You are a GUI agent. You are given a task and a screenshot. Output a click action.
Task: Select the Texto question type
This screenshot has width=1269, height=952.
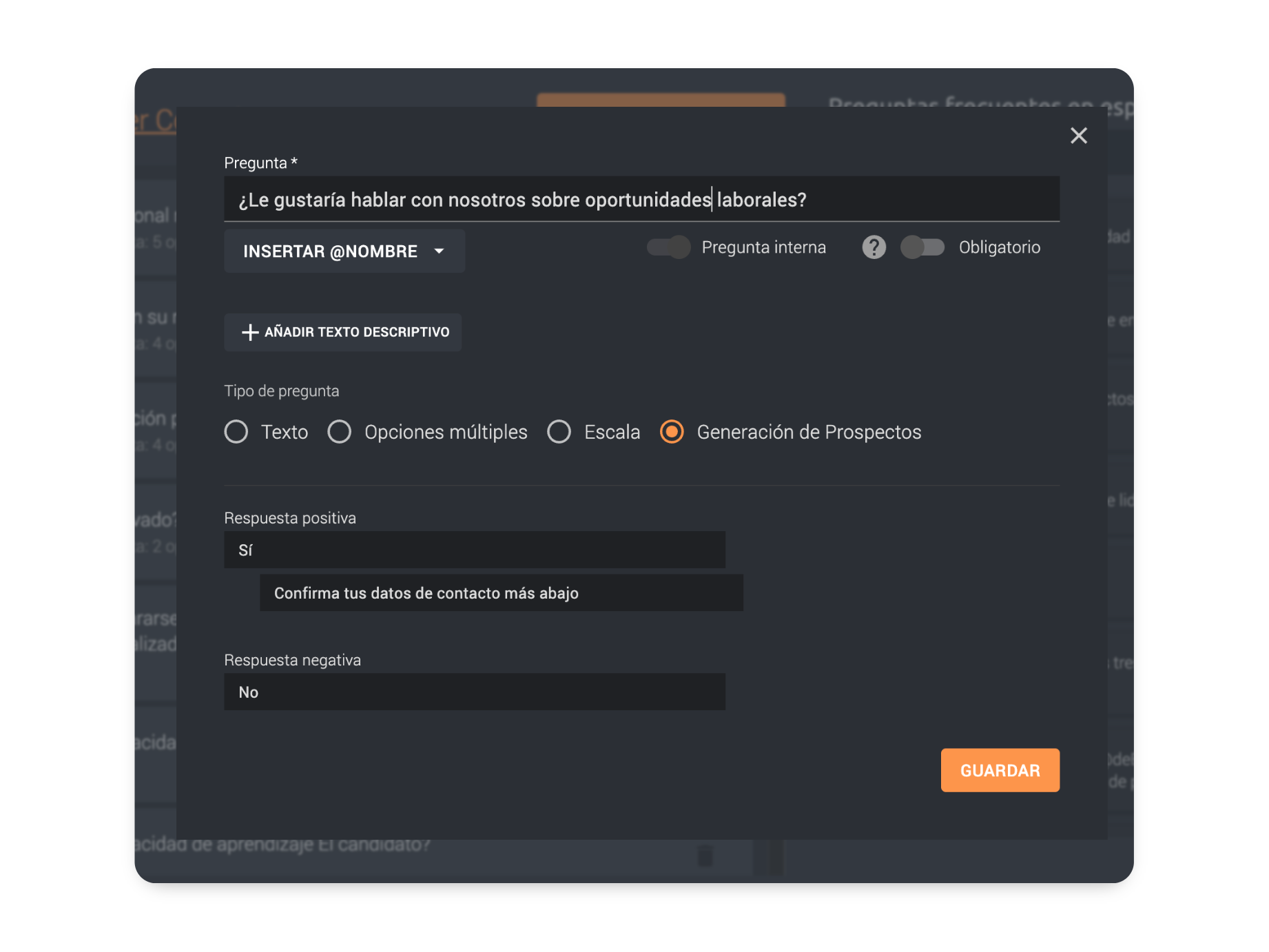click(x=236, y=432)
